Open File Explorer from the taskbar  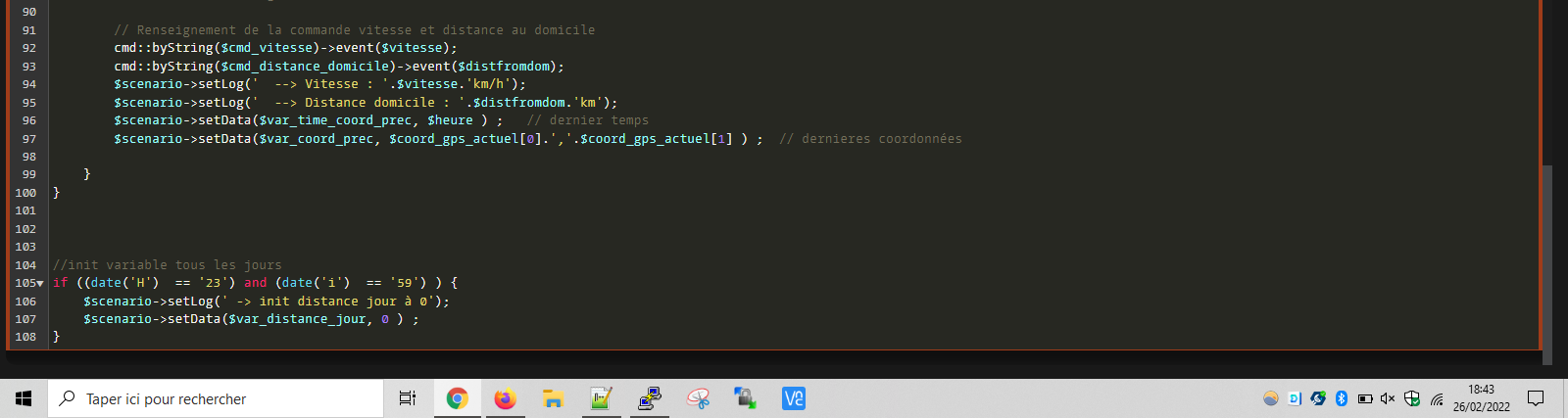pyautogui.click(x=553, y=398)
